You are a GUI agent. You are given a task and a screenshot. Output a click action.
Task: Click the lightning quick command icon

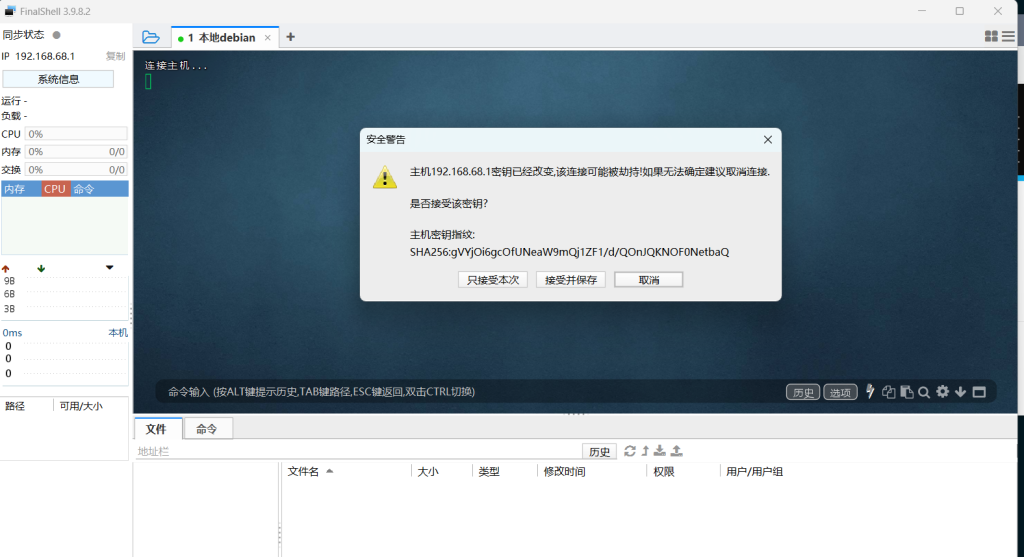click(x=870, y=392)
